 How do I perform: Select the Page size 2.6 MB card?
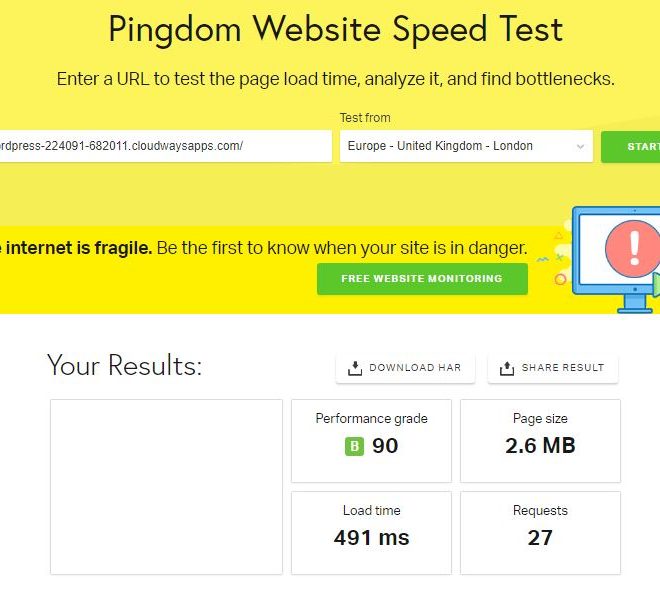tap(540, 441)
